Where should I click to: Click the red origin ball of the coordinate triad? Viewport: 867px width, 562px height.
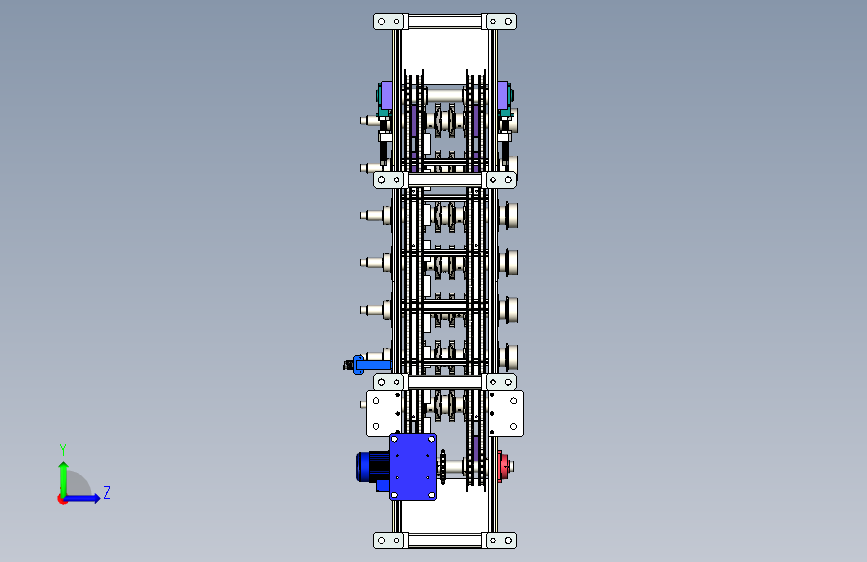pos(62,499)
